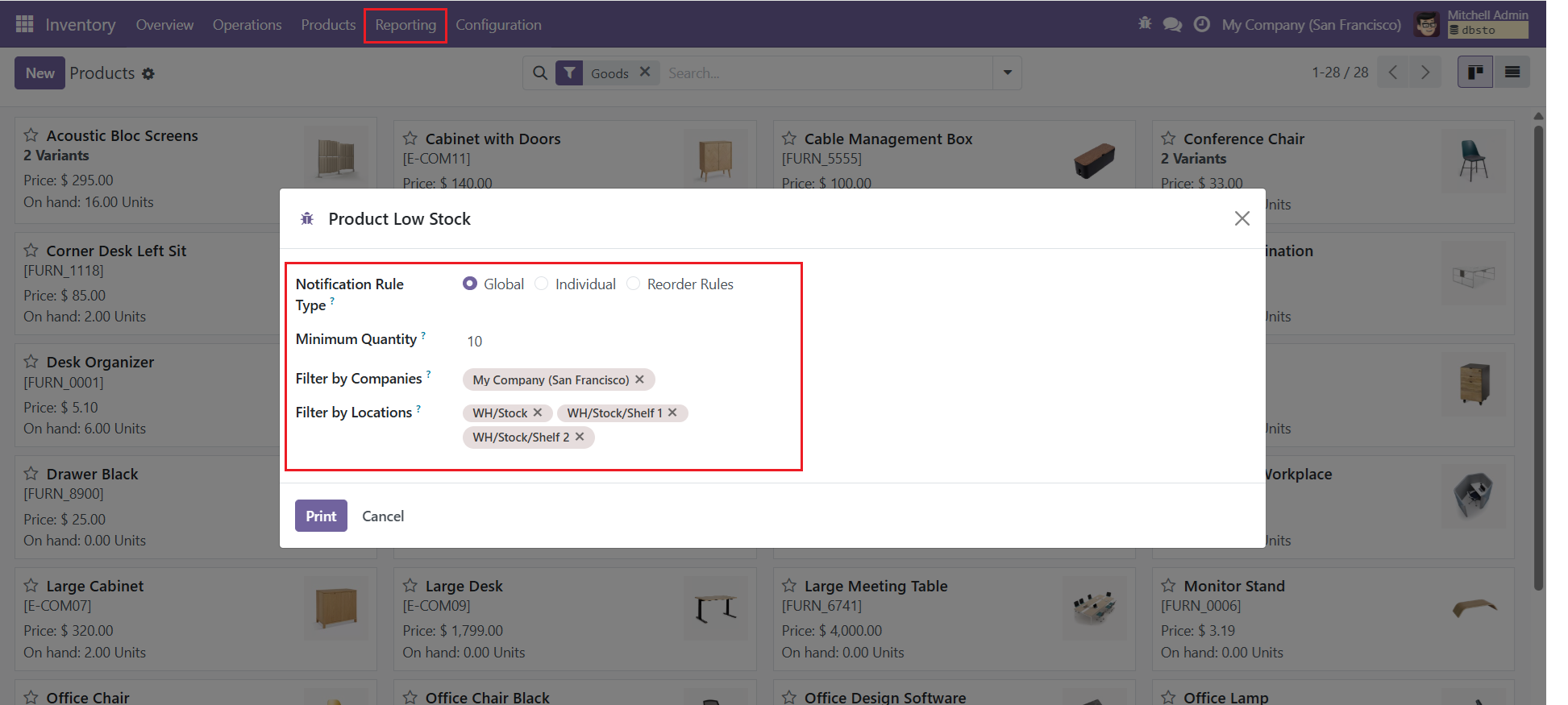The width and height of the screenshot is (1568, 705).
Task: Open the conversations chat icon
Action: (x=1172, y=24)
